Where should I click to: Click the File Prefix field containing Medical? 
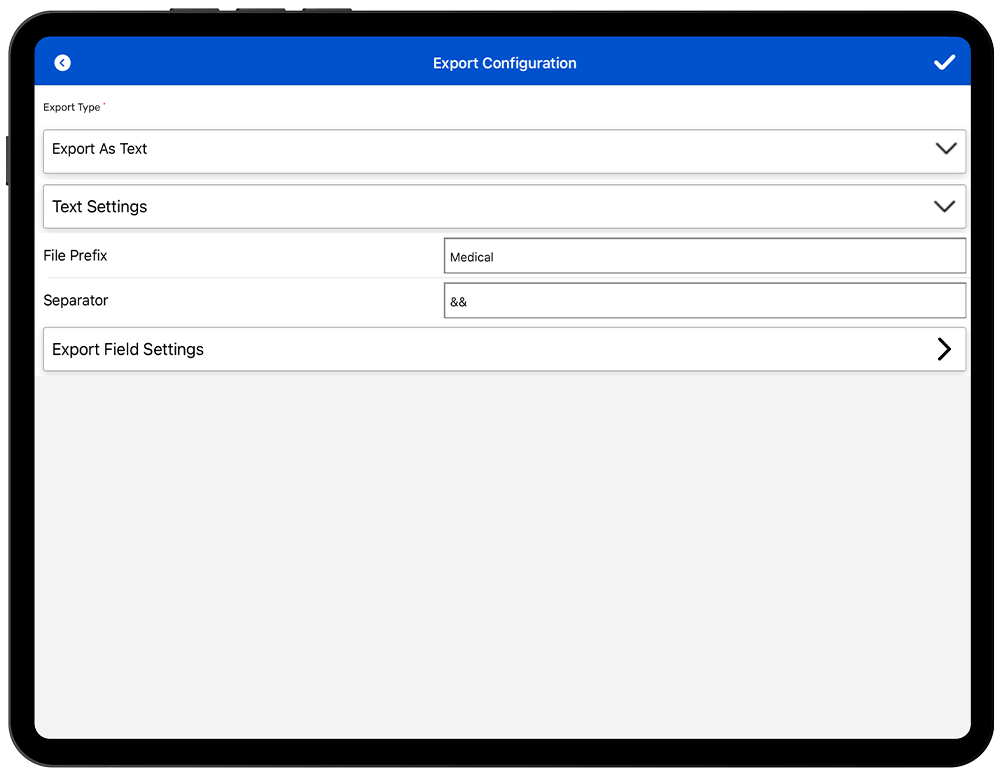[704, 256]
